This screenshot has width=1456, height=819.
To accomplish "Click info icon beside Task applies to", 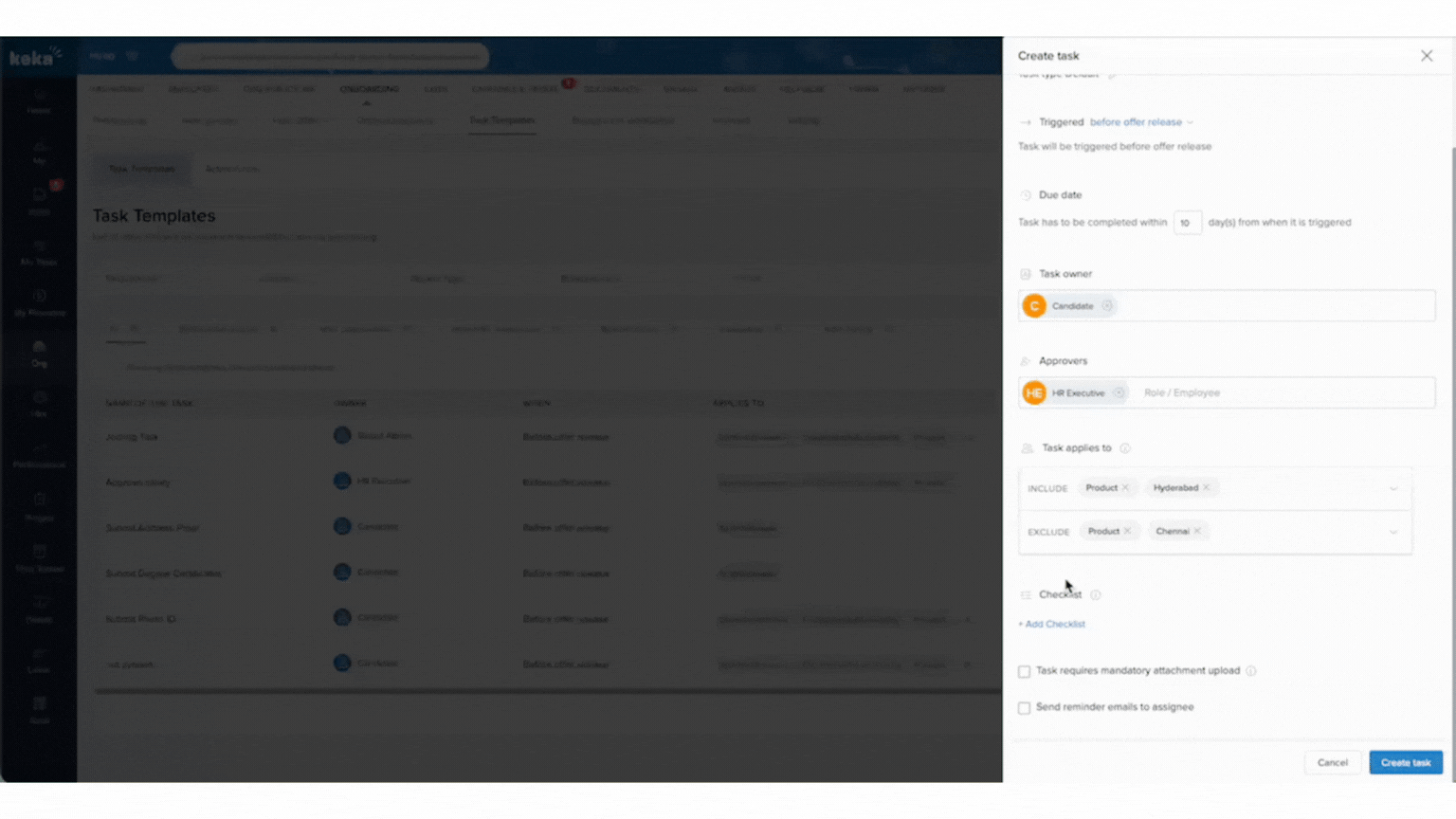I will click(x=1125, y=448).
